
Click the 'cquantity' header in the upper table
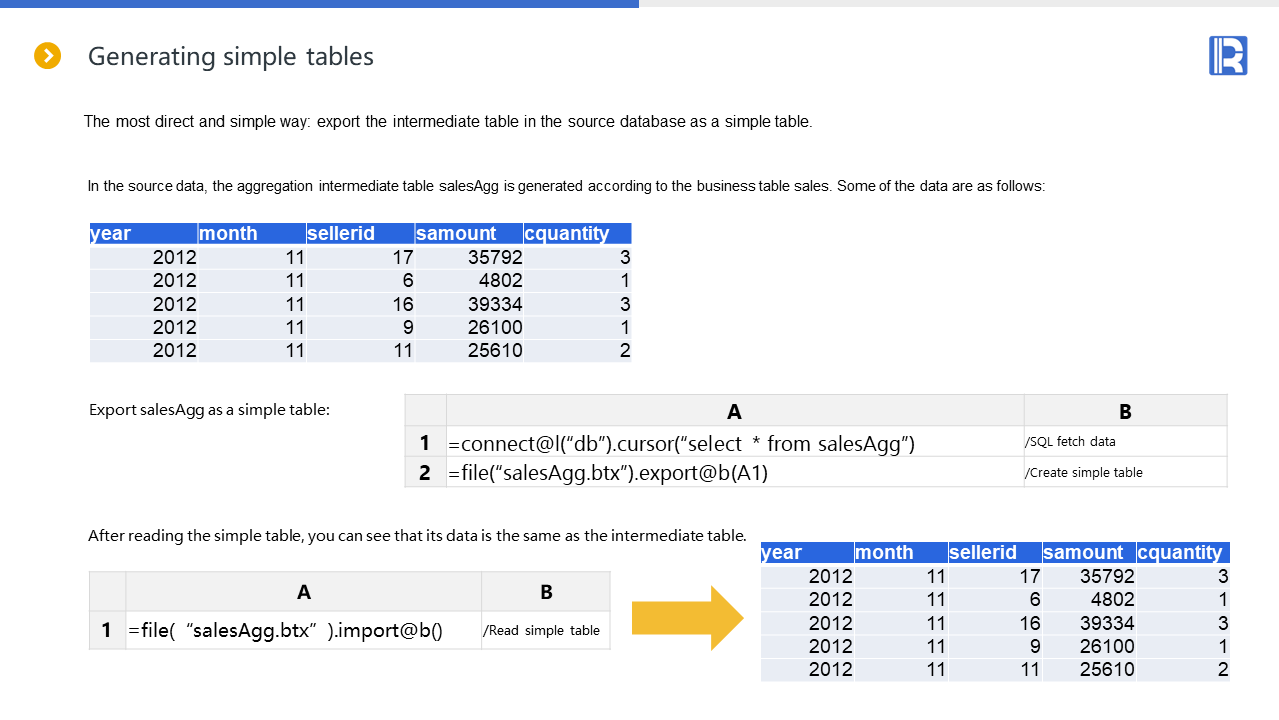click(577, 233)
